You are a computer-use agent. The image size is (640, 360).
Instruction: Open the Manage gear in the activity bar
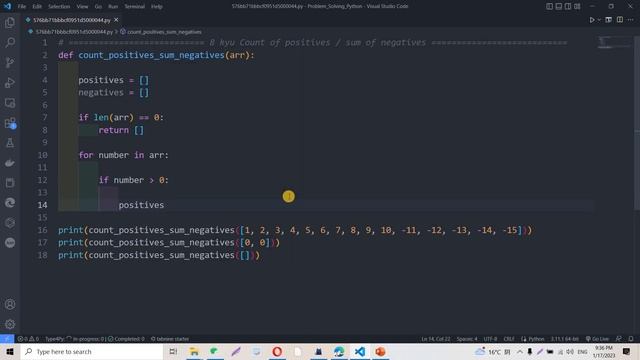point(10,324)
